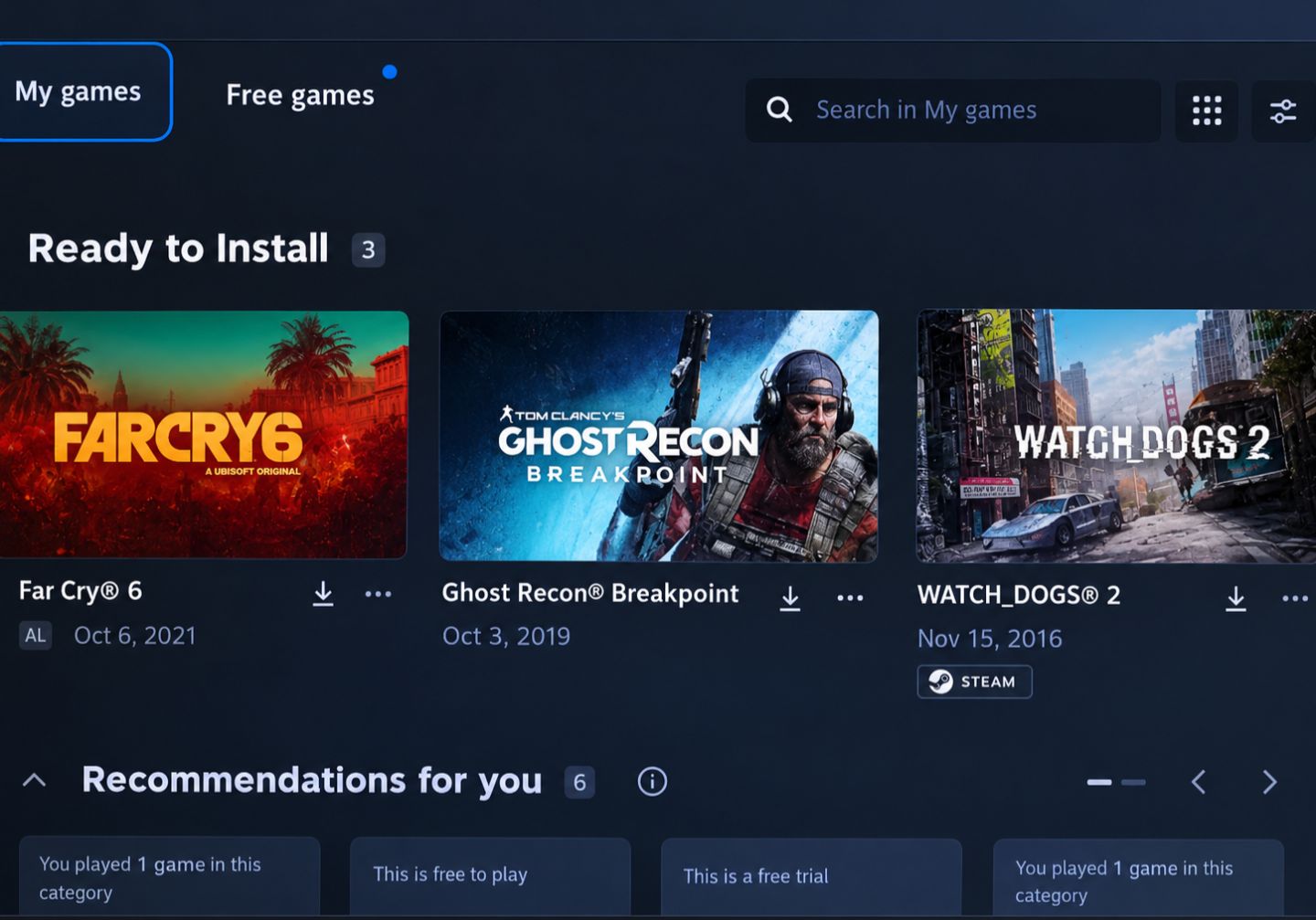Download WATCH_DOGS 2
Viewport: 1316px width, 920px height.
pos(1236,598)
